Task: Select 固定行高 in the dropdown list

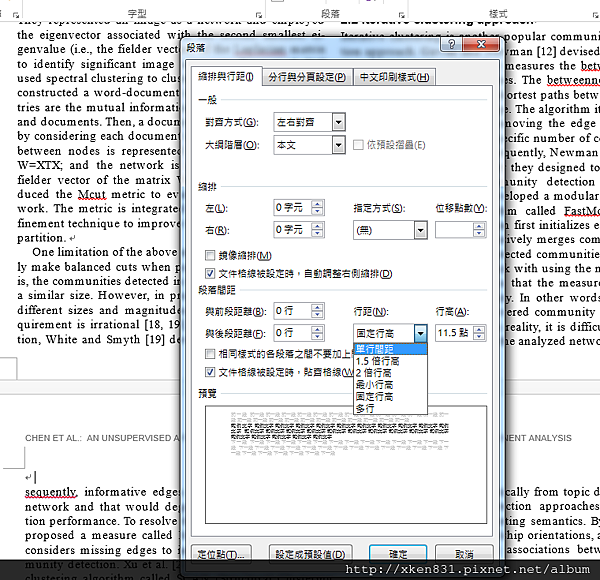Action: point(390,396)
